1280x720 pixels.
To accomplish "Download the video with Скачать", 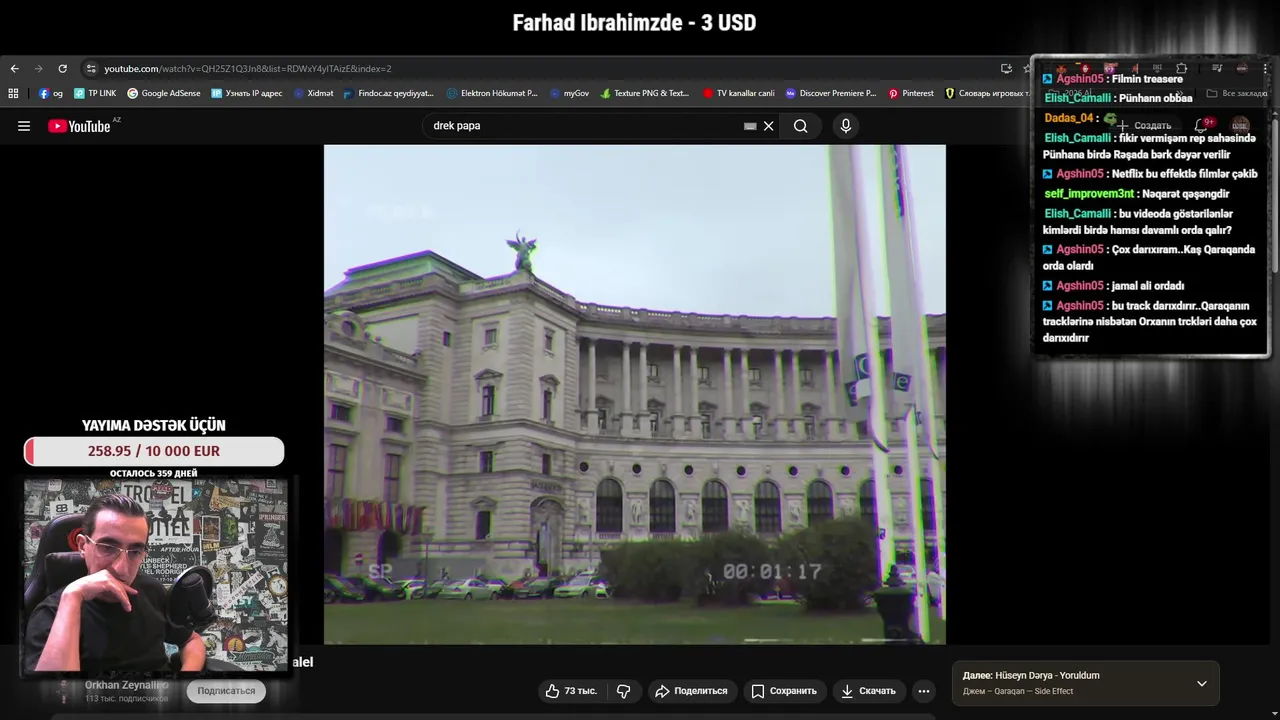I will click(x=868, y=691).
